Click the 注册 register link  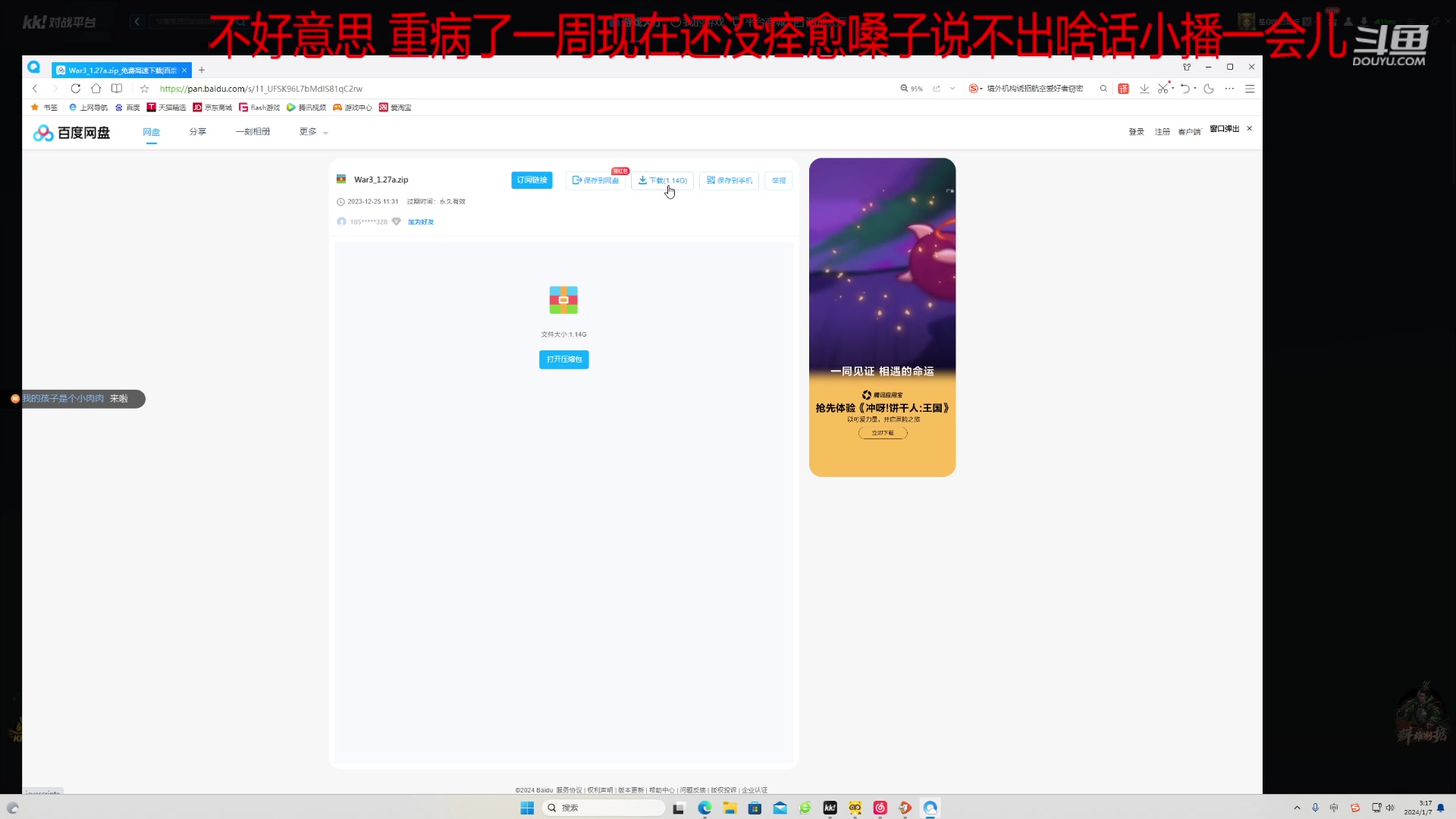1163,132
